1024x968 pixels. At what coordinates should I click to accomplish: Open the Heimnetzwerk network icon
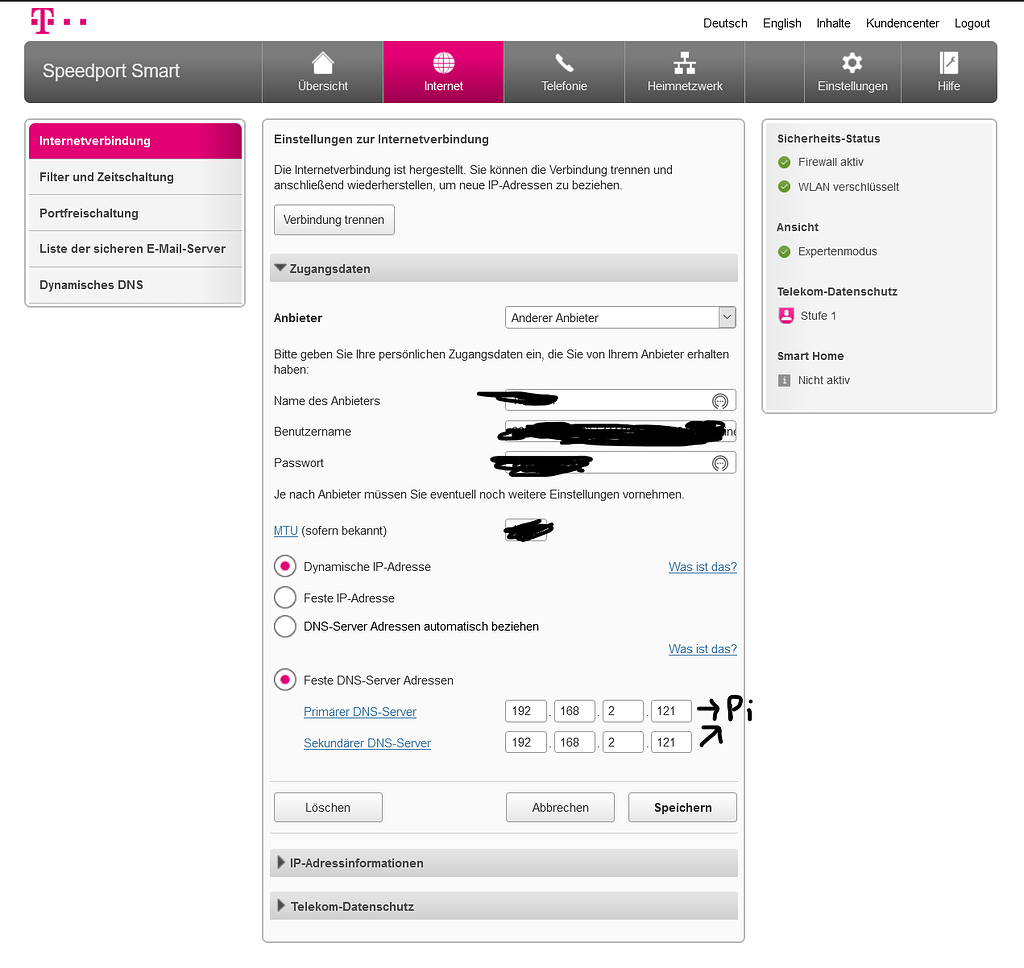pos(685,64)
